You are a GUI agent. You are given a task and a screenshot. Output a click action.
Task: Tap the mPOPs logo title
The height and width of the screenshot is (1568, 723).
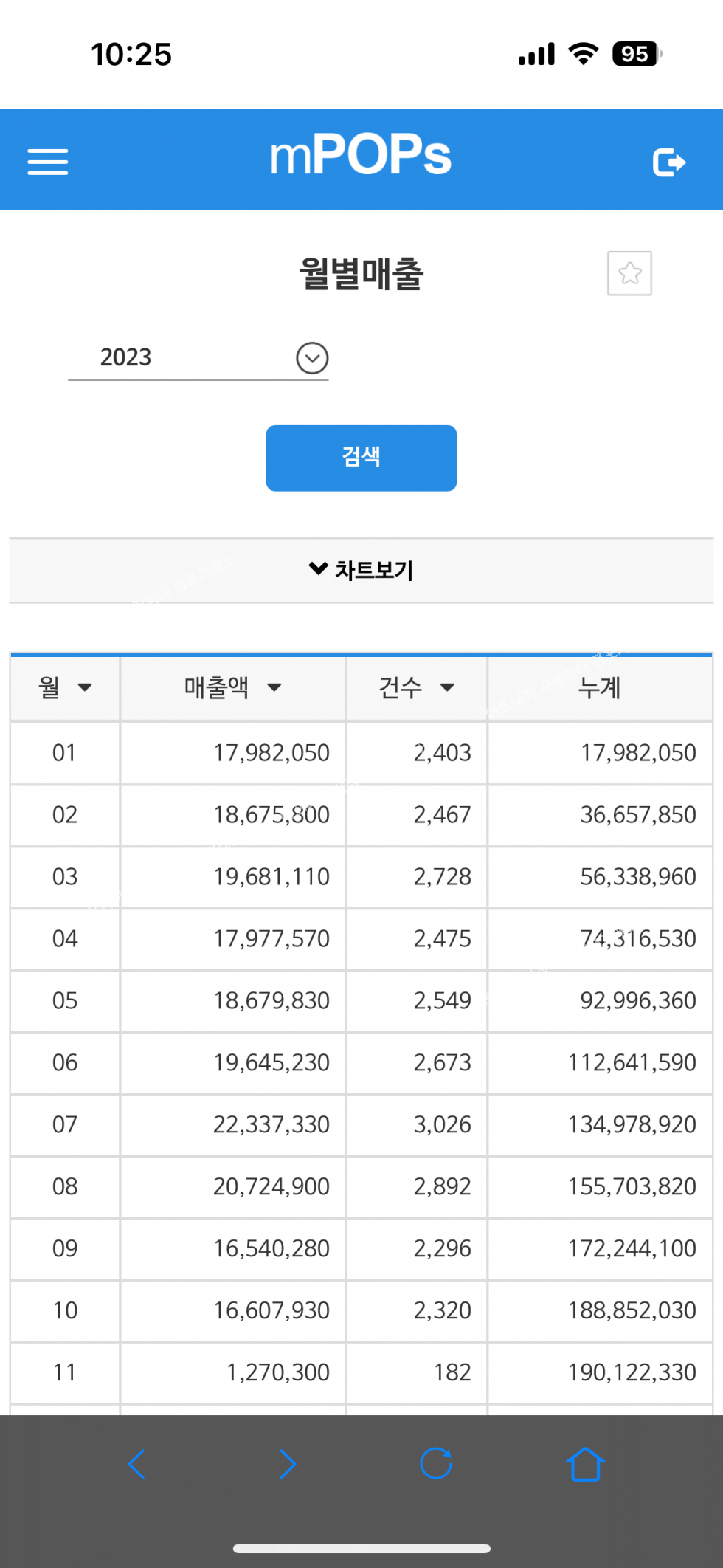pyautogui.click(x=361, y=156)
